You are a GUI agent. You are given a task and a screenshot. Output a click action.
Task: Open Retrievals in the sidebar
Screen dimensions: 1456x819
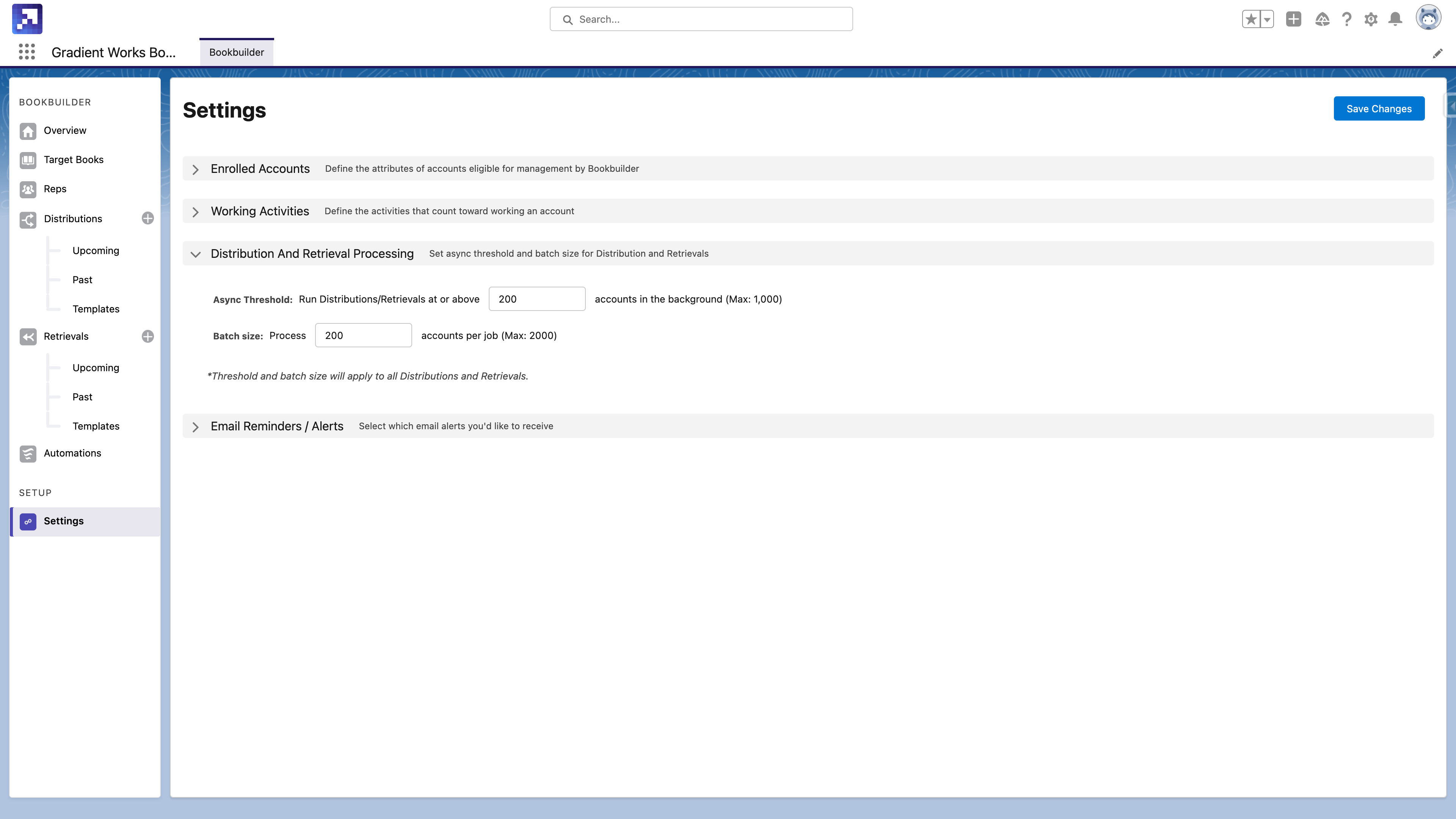pos(66,336)
